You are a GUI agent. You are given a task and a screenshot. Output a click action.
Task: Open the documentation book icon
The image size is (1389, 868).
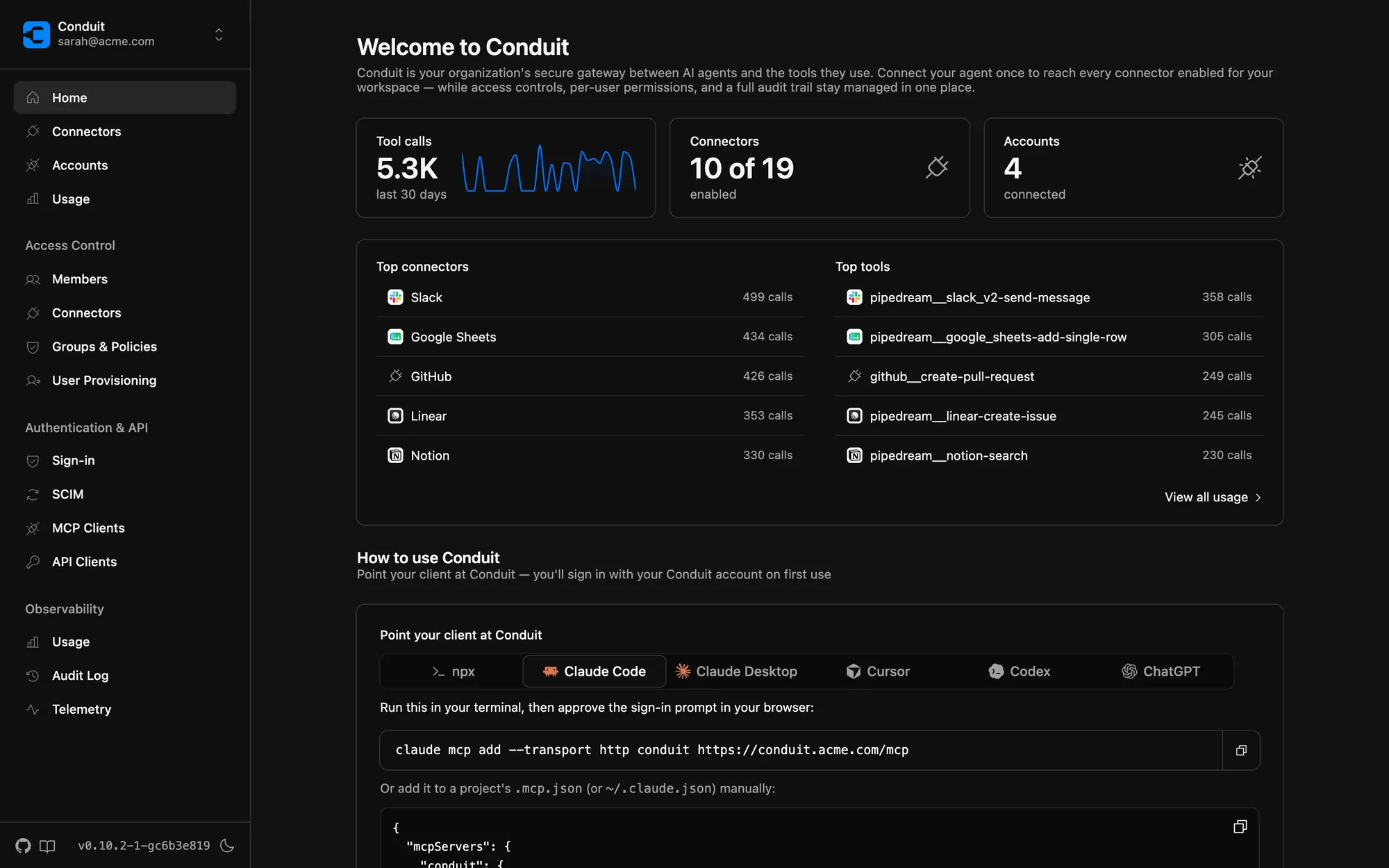click(47, 845)
